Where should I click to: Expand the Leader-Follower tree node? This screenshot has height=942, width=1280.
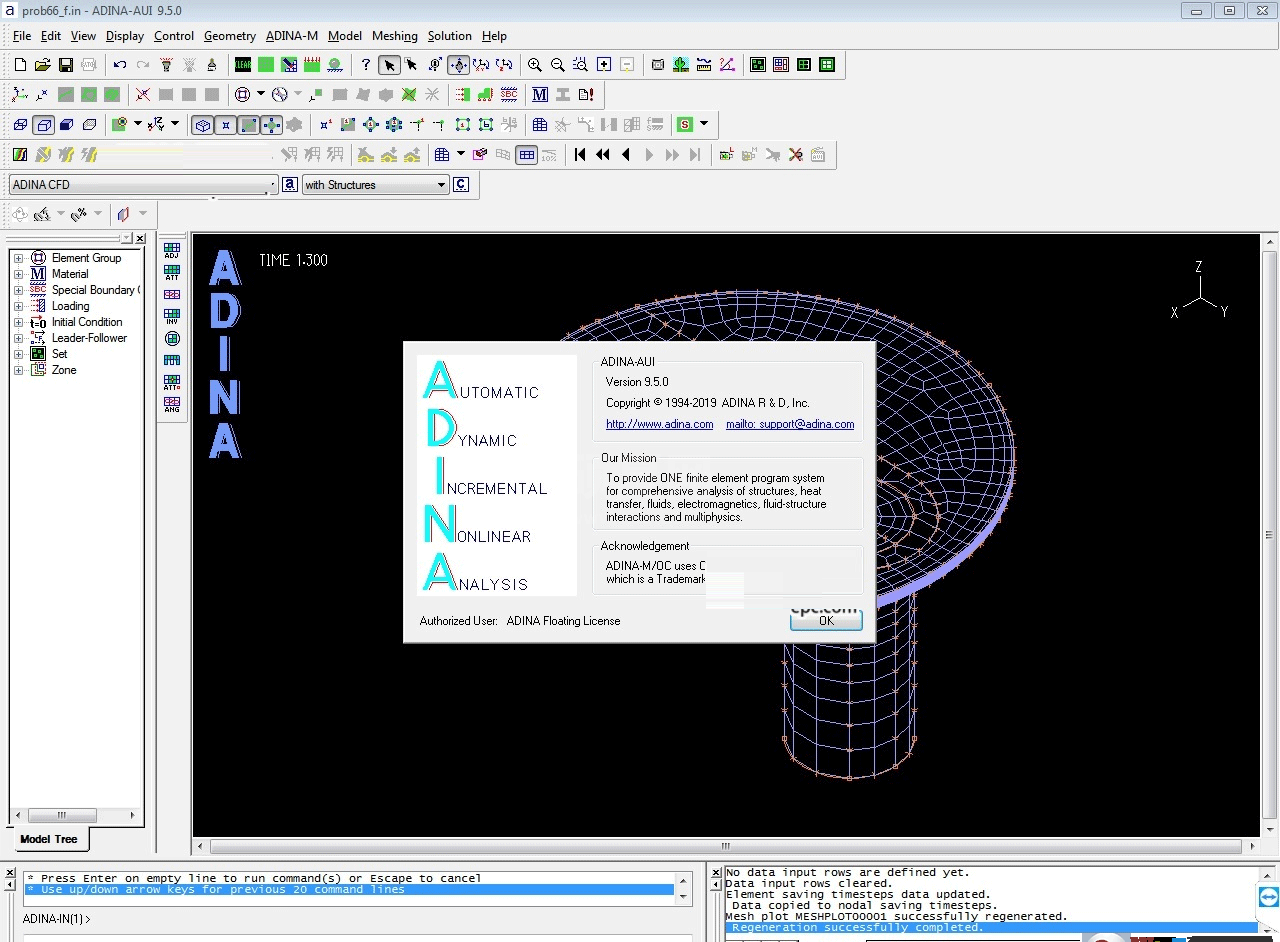(x=18, y=338)
